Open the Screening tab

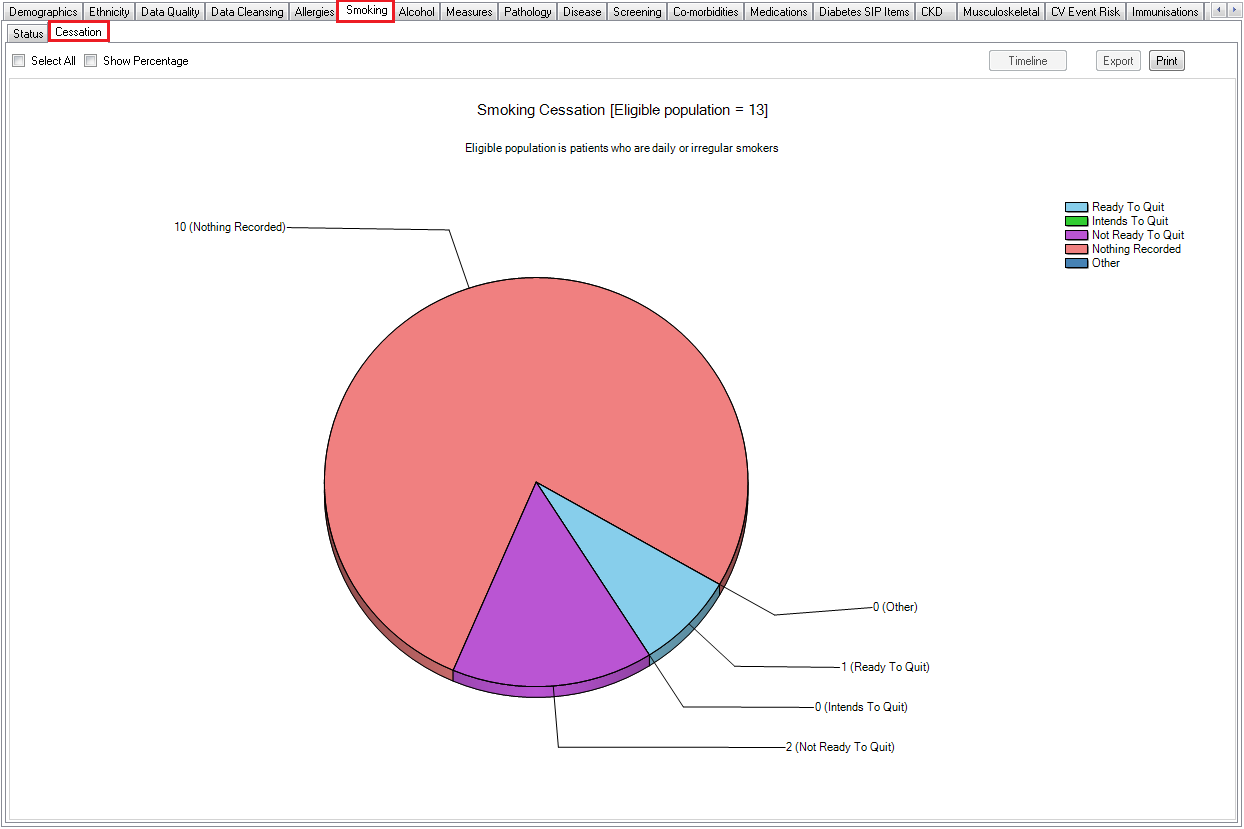tap(637, 12)
